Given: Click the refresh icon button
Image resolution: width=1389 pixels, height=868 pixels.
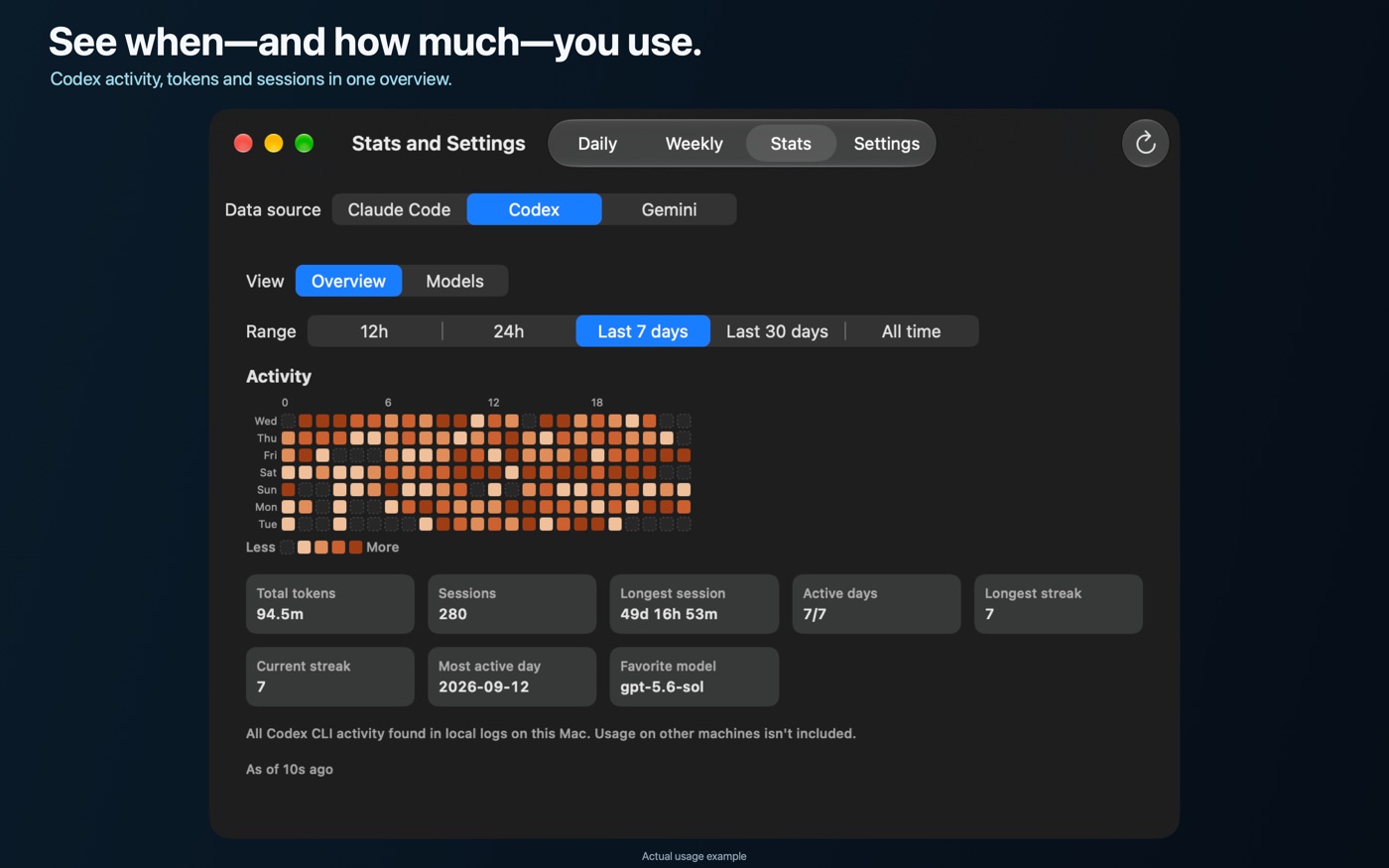Looking at the screenshot, I should 1145,143.
